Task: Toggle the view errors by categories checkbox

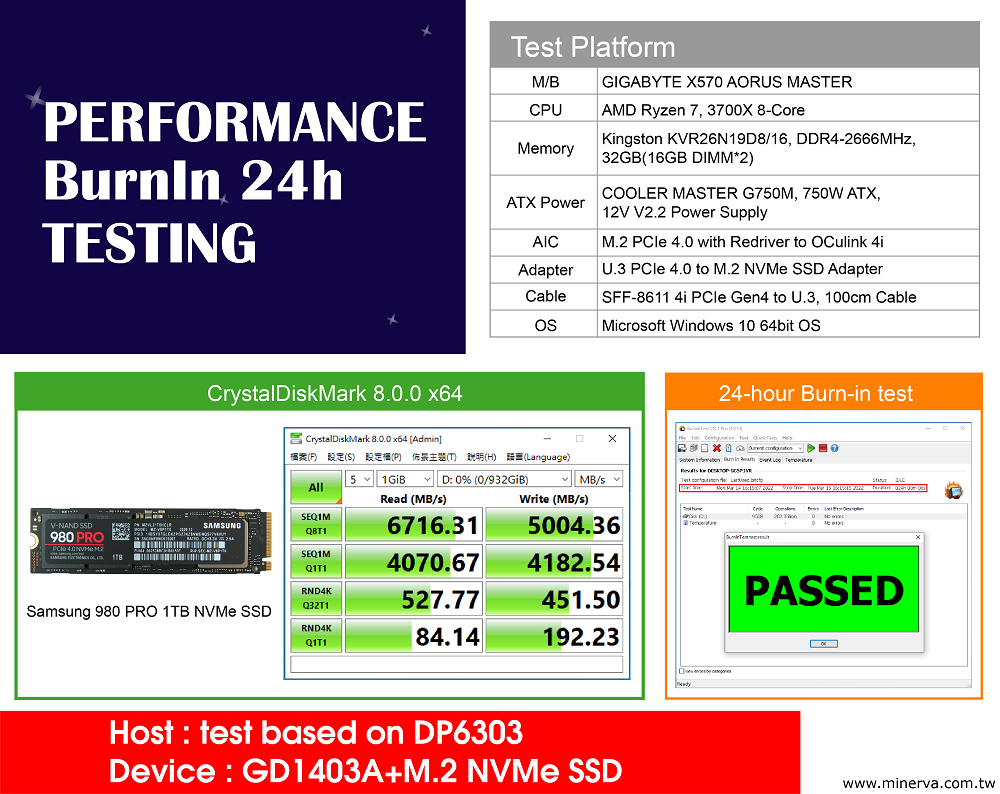Action: pos(682,671)
